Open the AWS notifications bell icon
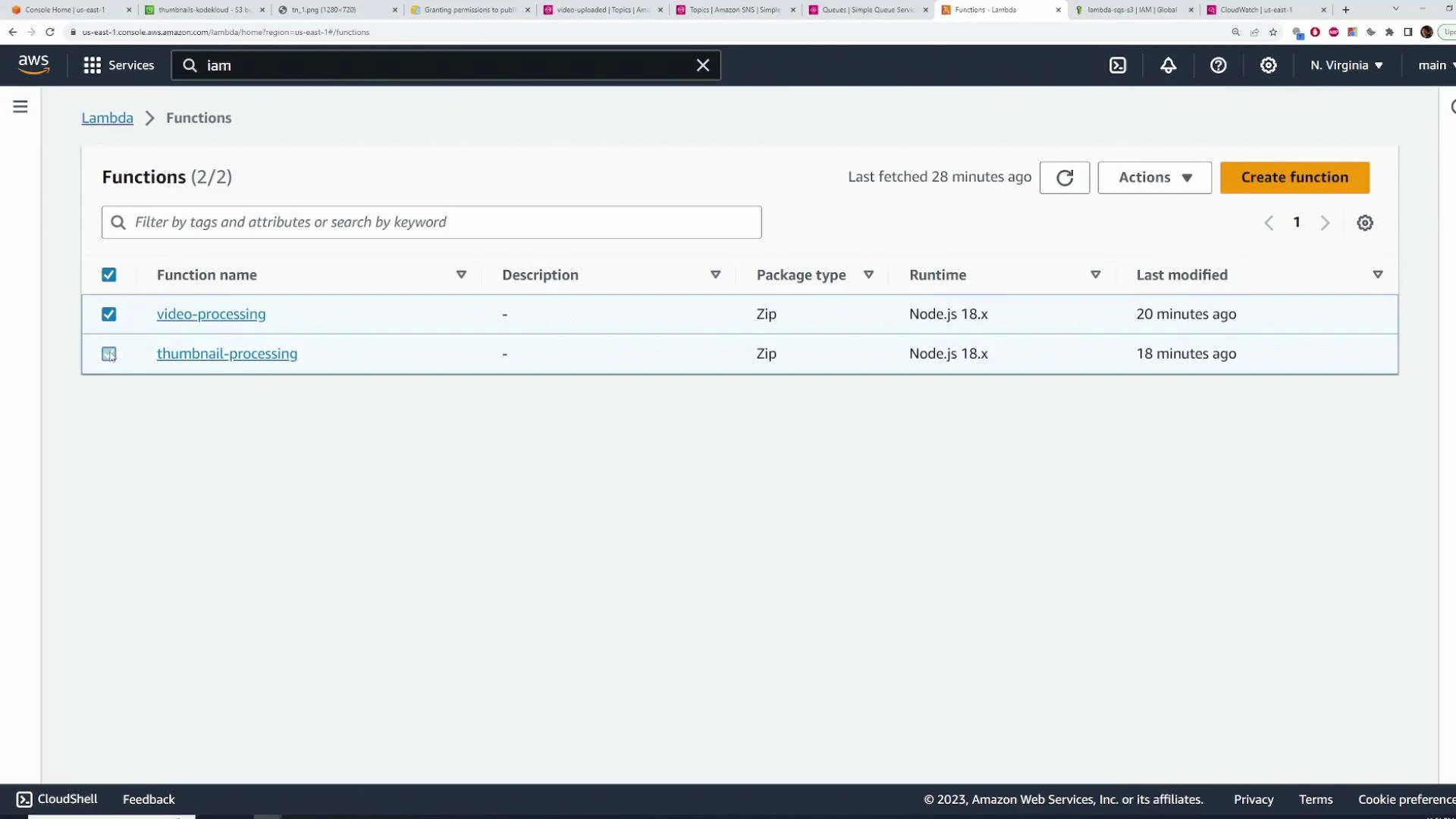 [1168, 65]
